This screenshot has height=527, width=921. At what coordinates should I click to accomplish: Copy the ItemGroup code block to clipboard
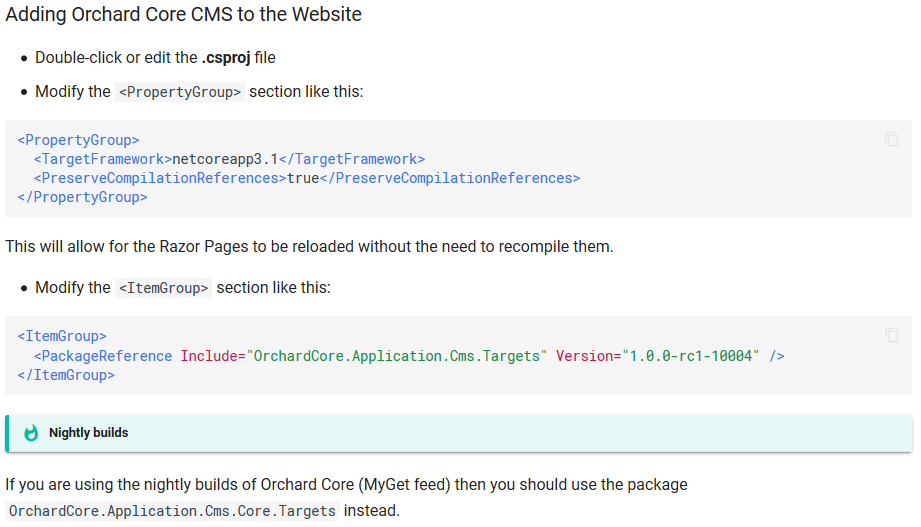(891, 335)
